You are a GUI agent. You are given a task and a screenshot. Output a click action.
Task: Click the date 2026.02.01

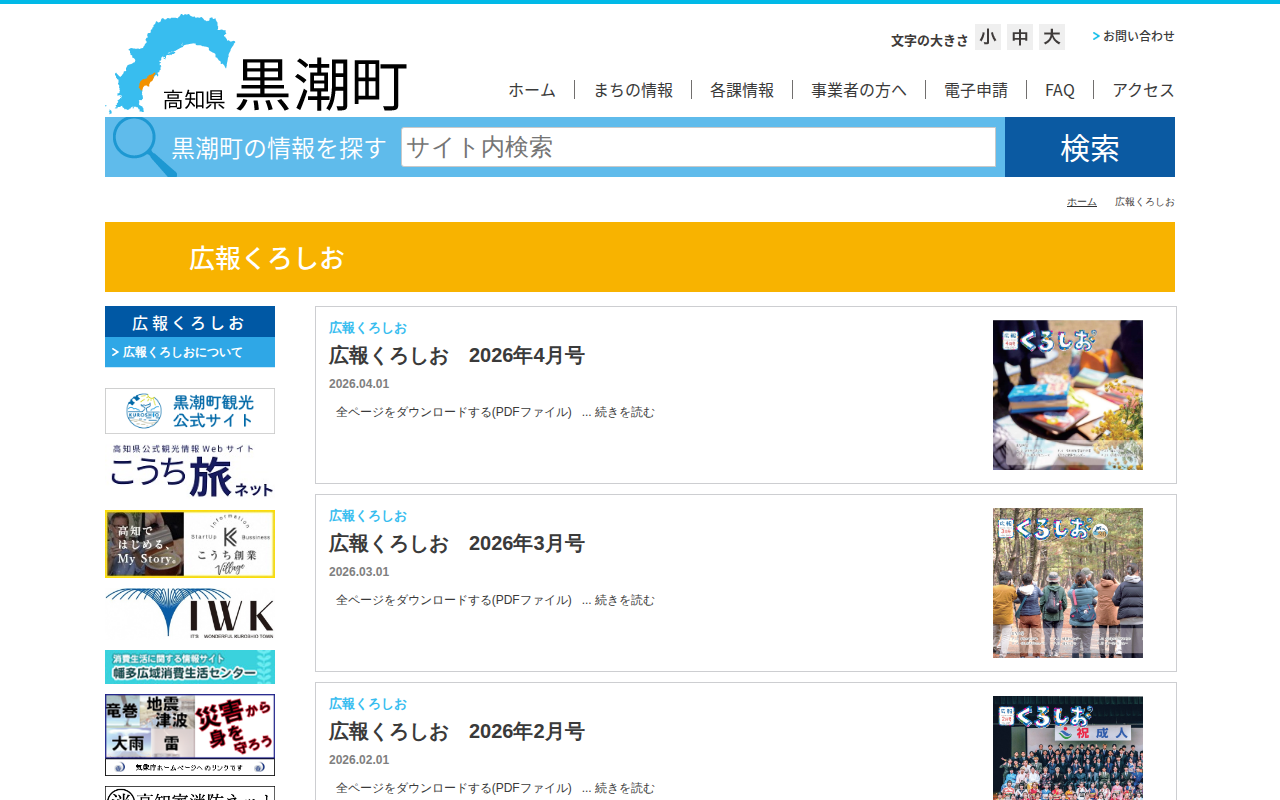coord(359,760)
